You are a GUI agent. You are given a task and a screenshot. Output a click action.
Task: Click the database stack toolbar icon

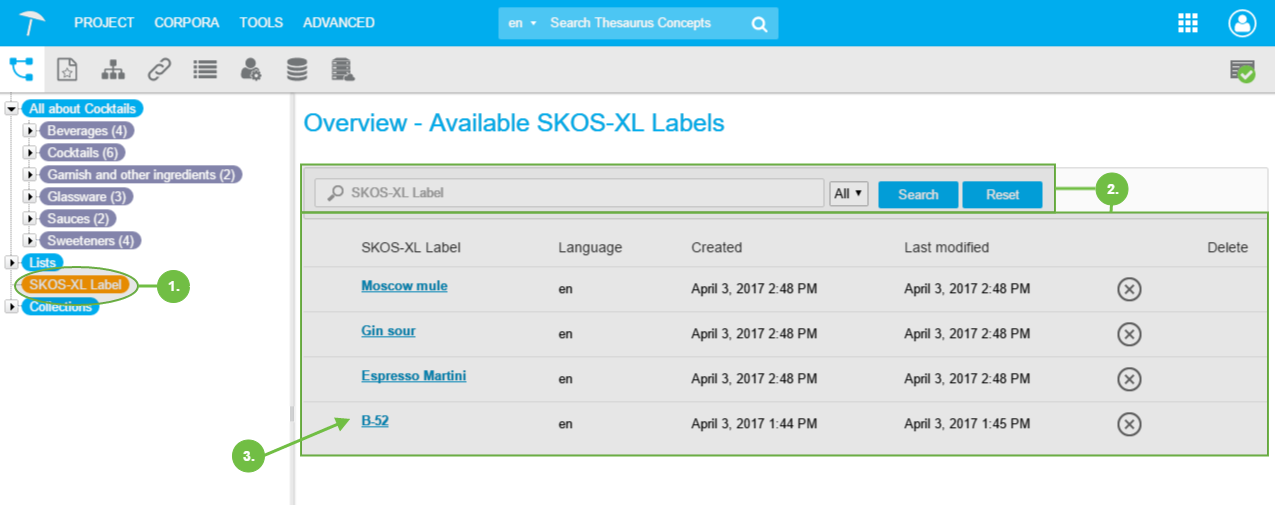pos(297,69)
